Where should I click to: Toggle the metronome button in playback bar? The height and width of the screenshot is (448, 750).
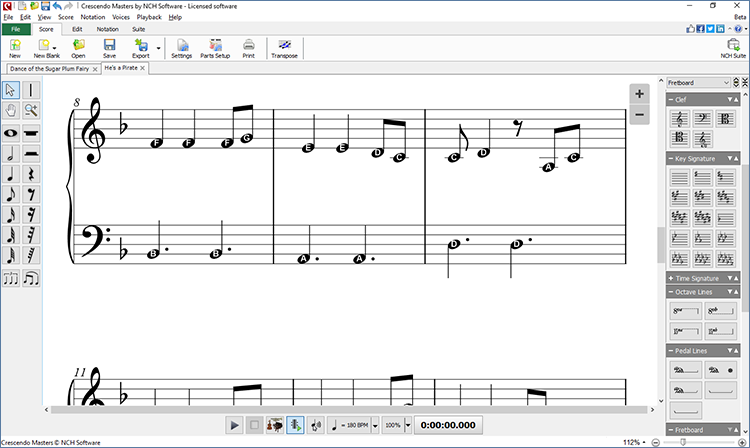[x=296, y=425]
